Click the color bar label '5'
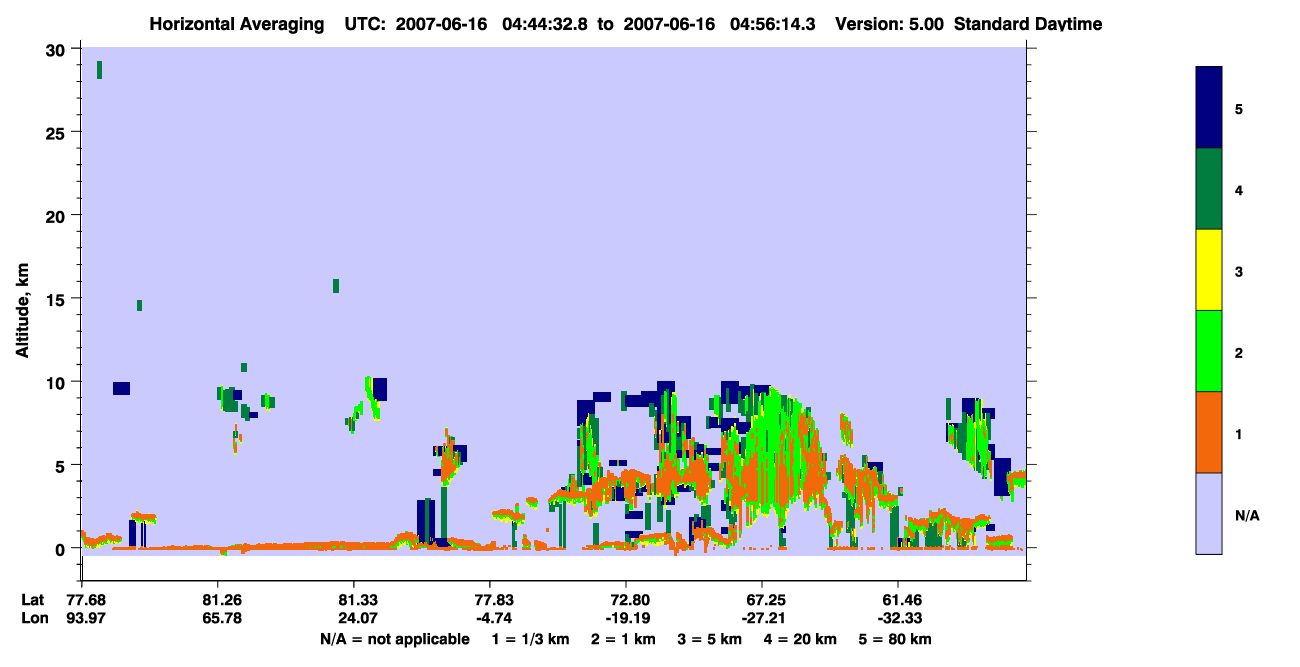1300x667 pixels. pos(1239,108)
